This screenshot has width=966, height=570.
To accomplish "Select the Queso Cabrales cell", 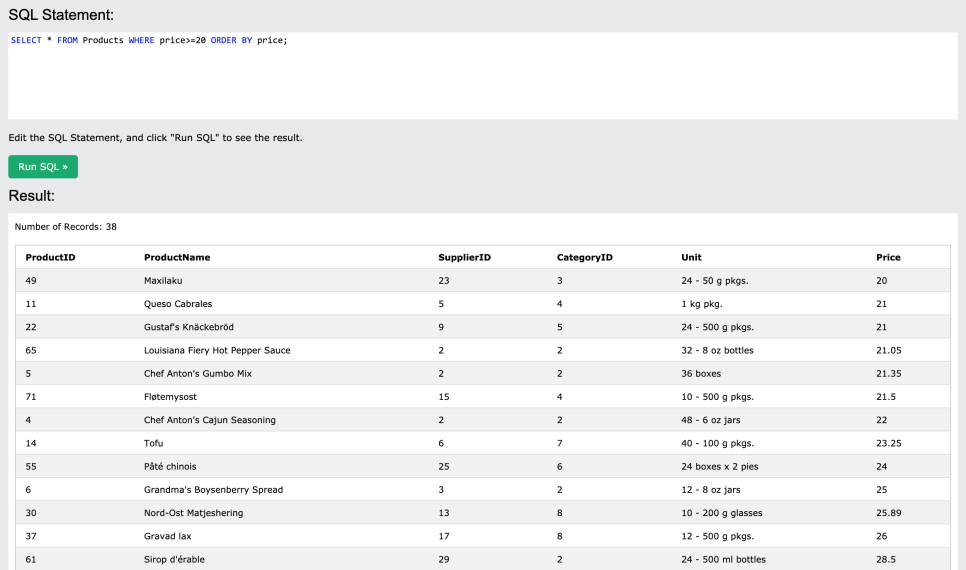I will coord(178,304).
